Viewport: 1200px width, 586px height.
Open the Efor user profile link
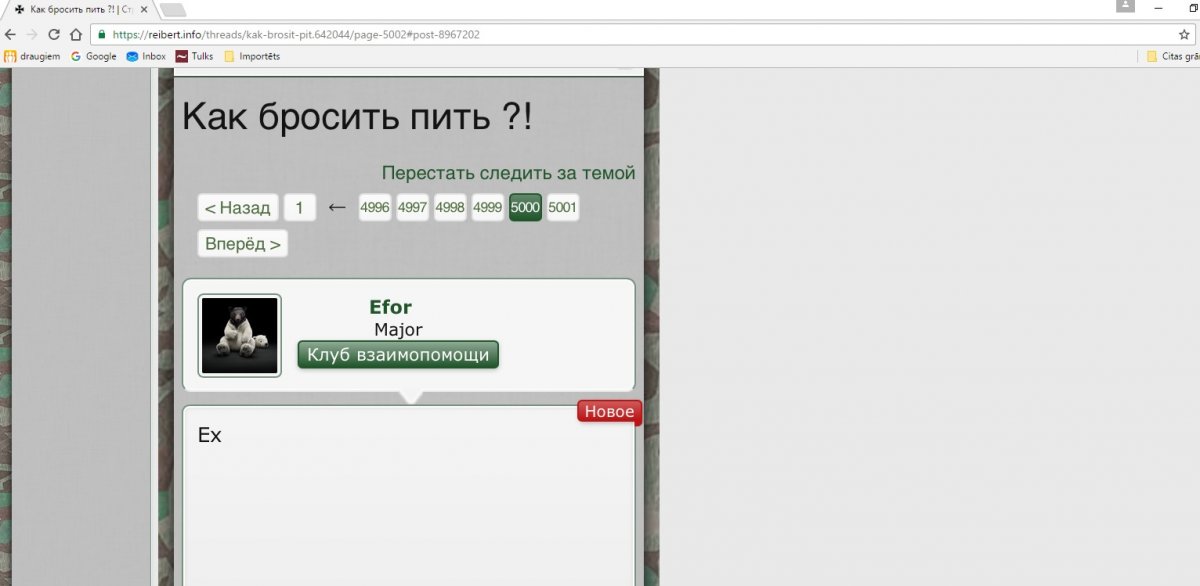coord(390,307)
